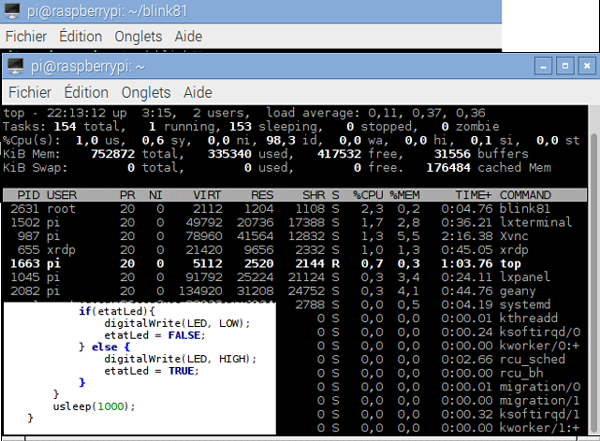The image size is (600, 441).
Task: Click the %MEM column header
Action: tap(405, 195)
